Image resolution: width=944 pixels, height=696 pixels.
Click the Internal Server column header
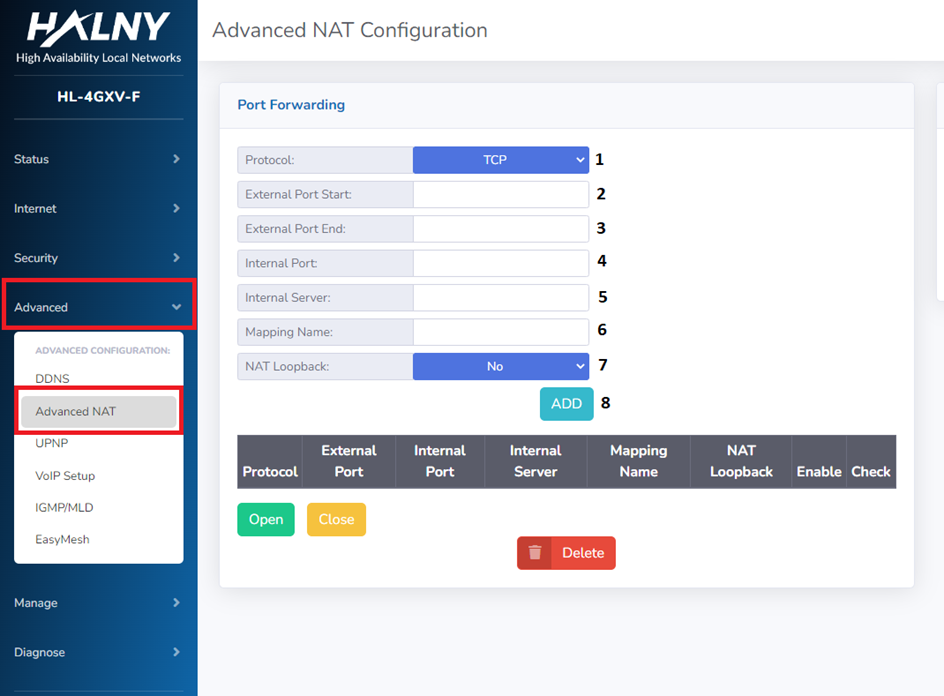[x=536, y=461]
